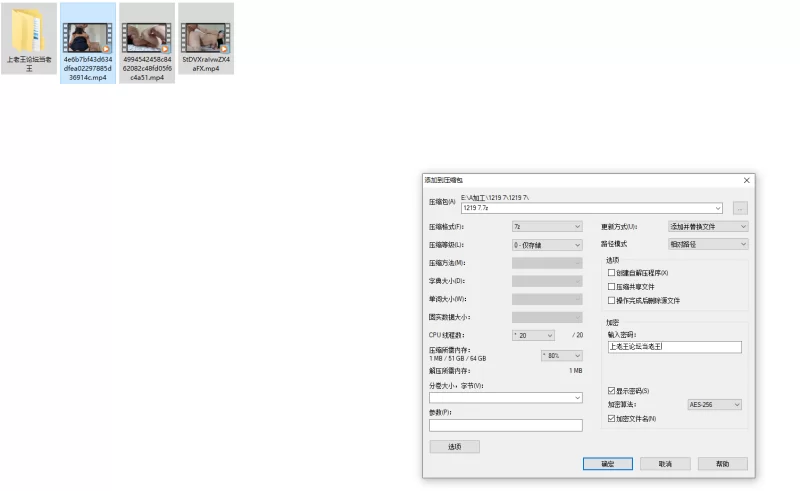Open the 压缩格式 7z dropdown

(546, 227)
